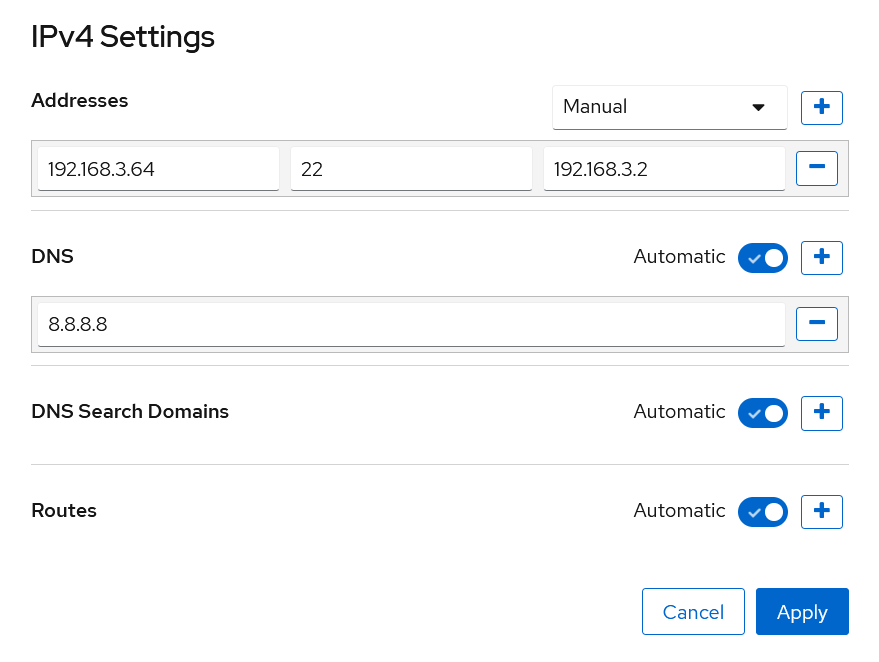Add a new route with plus icon
Viewport: 879px width, 662px height.
(x=821, y=512)
